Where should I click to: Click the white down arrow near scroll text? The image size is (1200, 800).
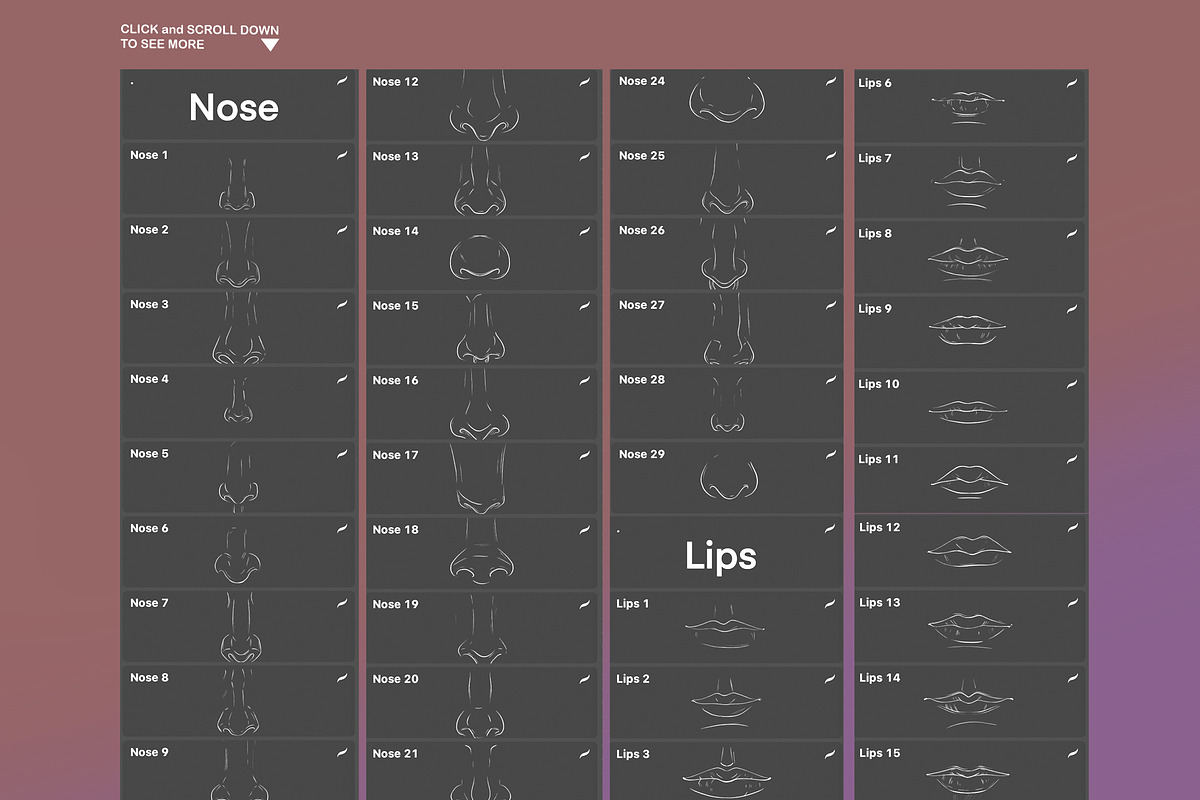point(270,45)
